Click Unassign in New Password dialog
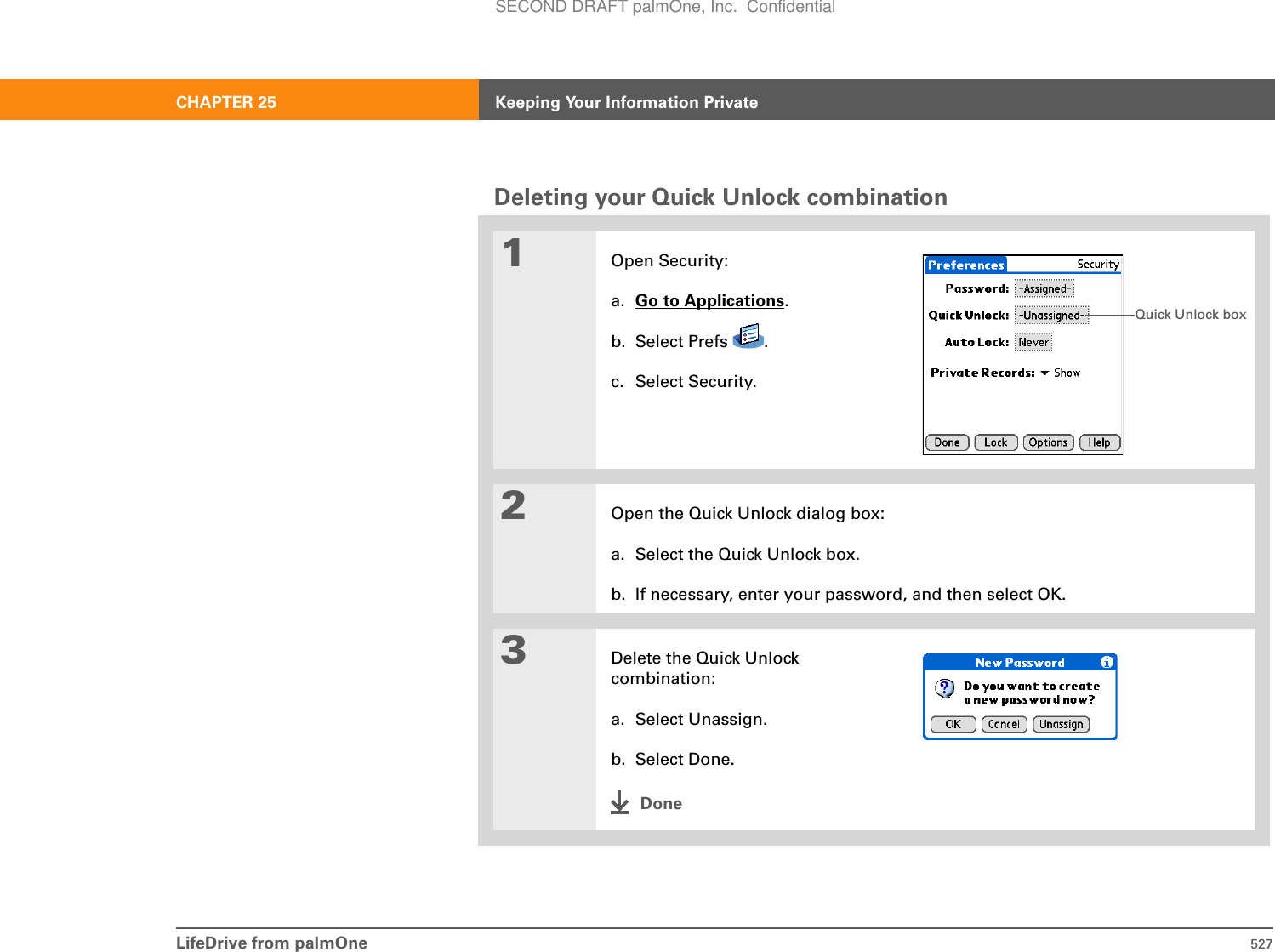1275x952 pixels. pyautogui.click(x=1061, y=724)
